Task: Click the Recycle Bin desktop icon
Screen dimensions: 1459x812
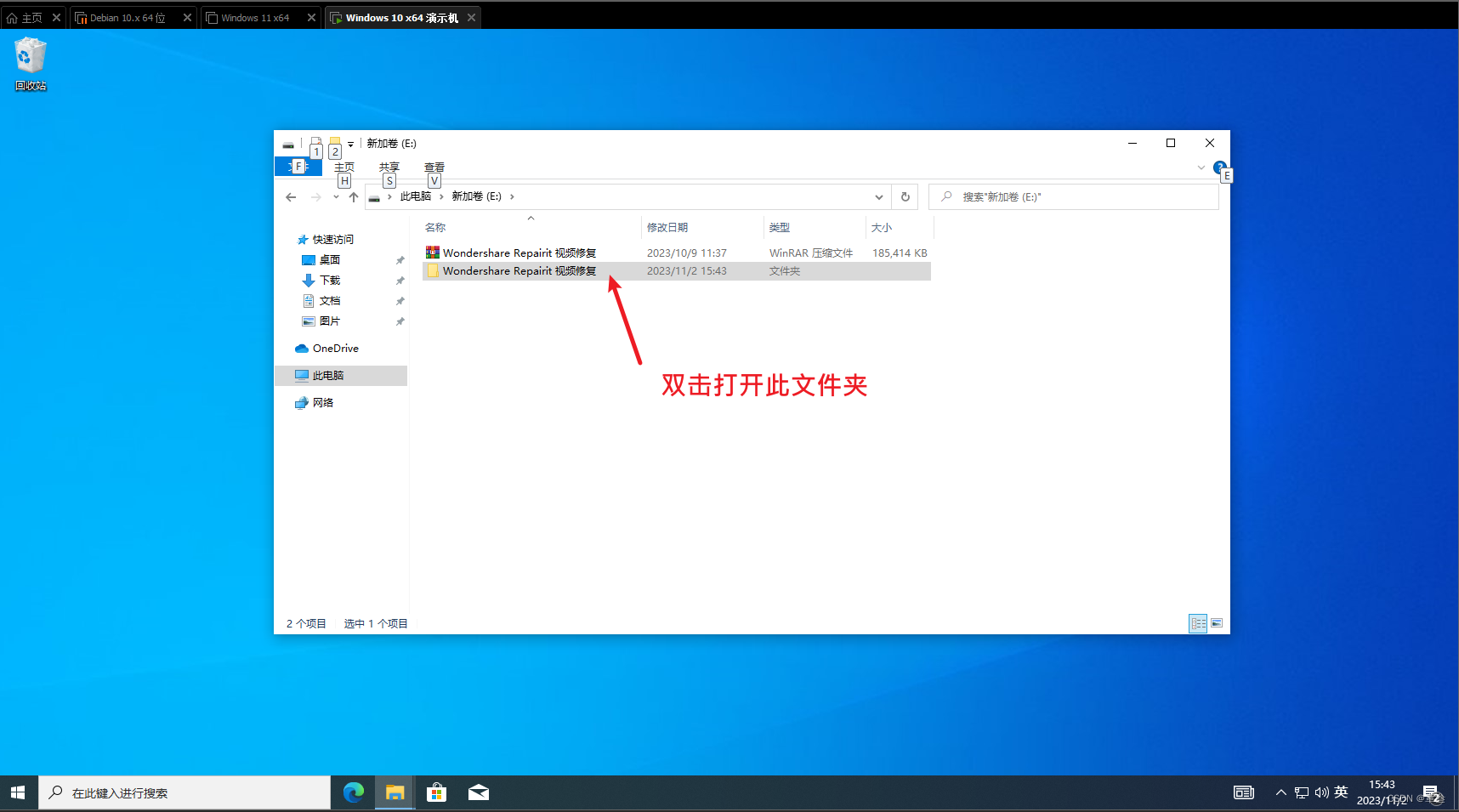Action: [31, 64]
